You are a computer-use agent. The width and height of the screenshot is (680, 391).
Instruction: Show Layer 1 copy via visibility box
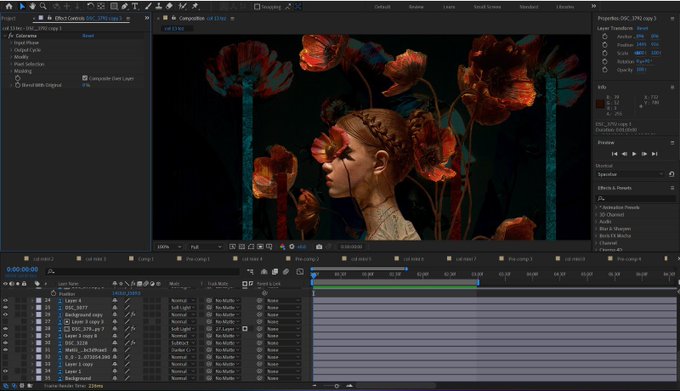click(x=5, y=364)
